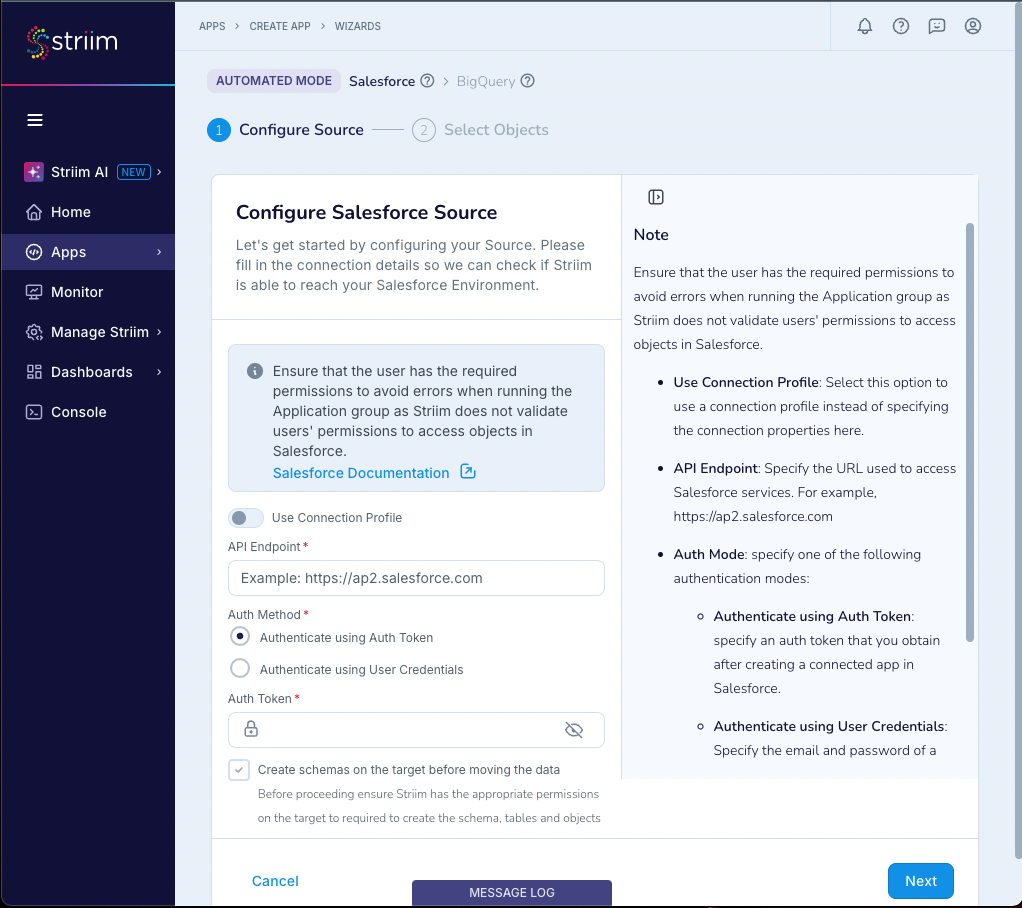Click the Next button
The height and width of the screenshot is (908, 1022).
point(920,881)
